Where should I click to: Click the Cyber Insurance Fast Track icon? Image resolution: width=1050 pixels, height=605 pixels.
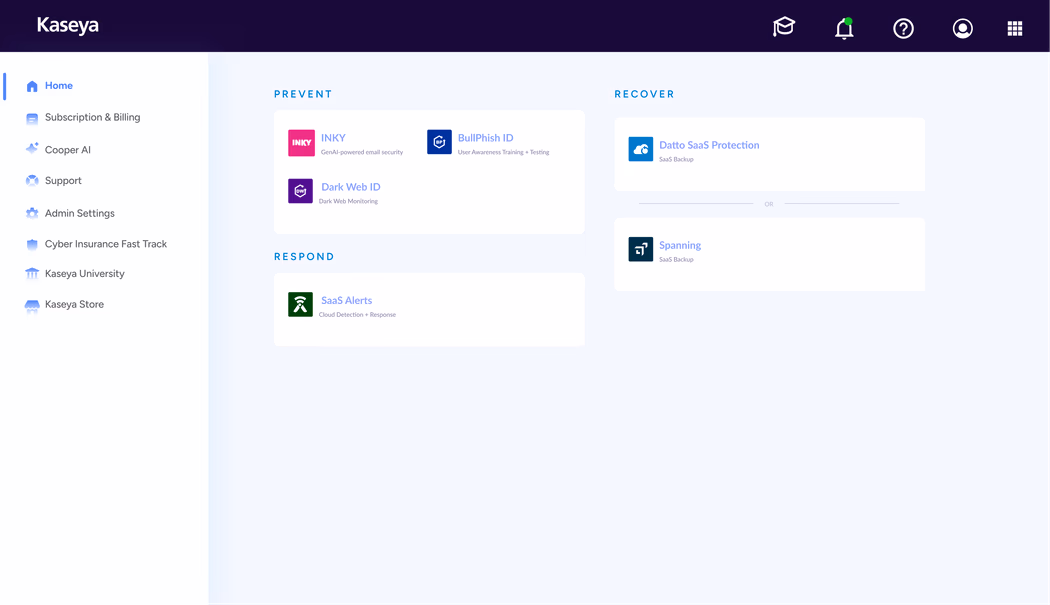(x=31, y=244)
